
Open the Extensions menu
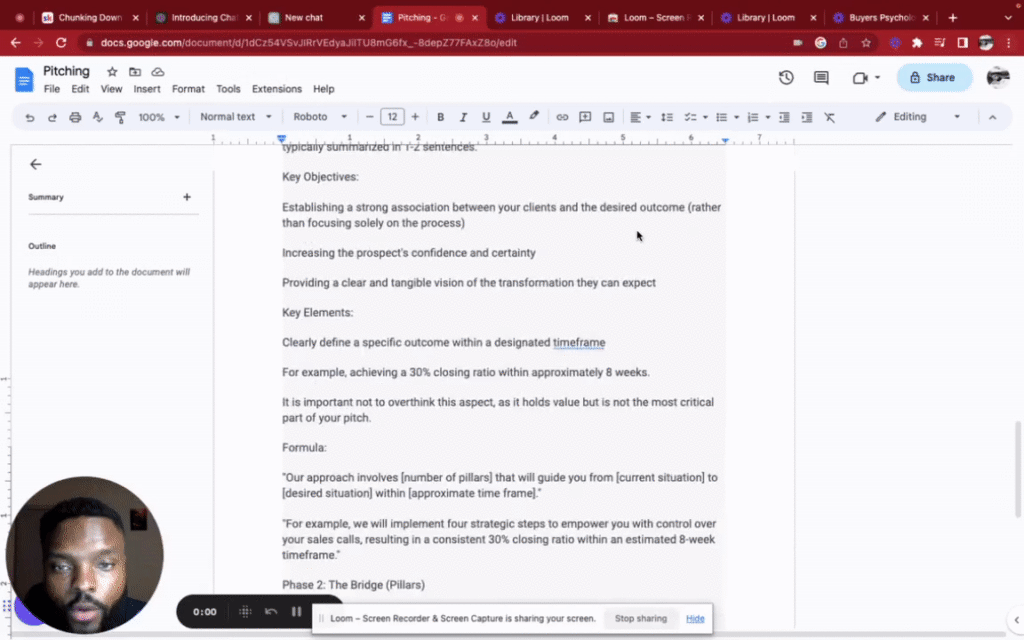(x=277, y=89)
